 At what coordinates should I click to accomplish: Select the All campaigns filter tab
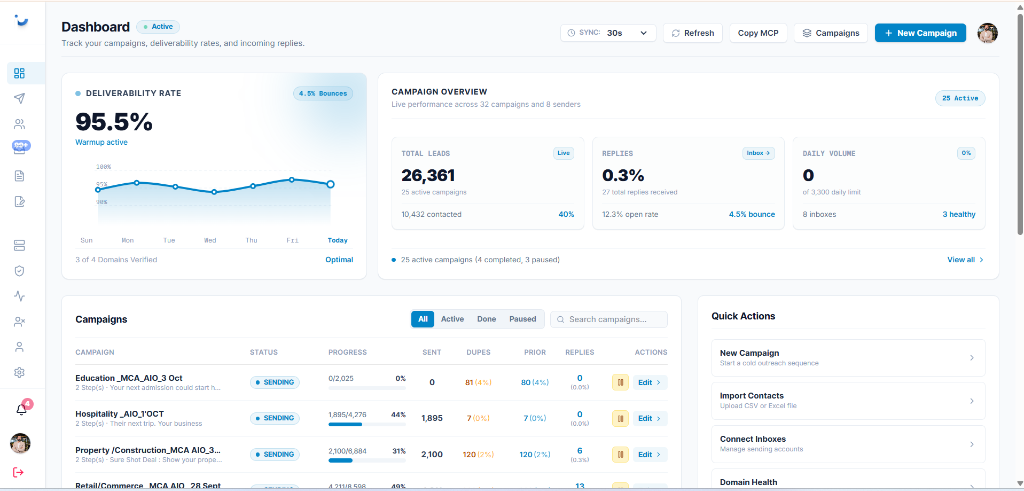coord(423,319)
